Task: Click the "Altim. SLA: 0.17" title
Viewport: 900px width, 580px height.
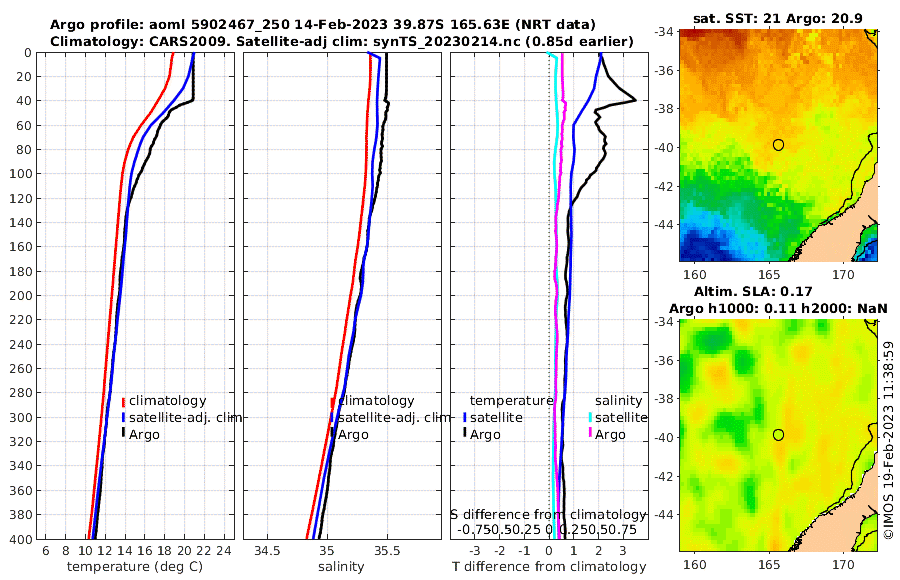Action: click(x=753, y=291)
